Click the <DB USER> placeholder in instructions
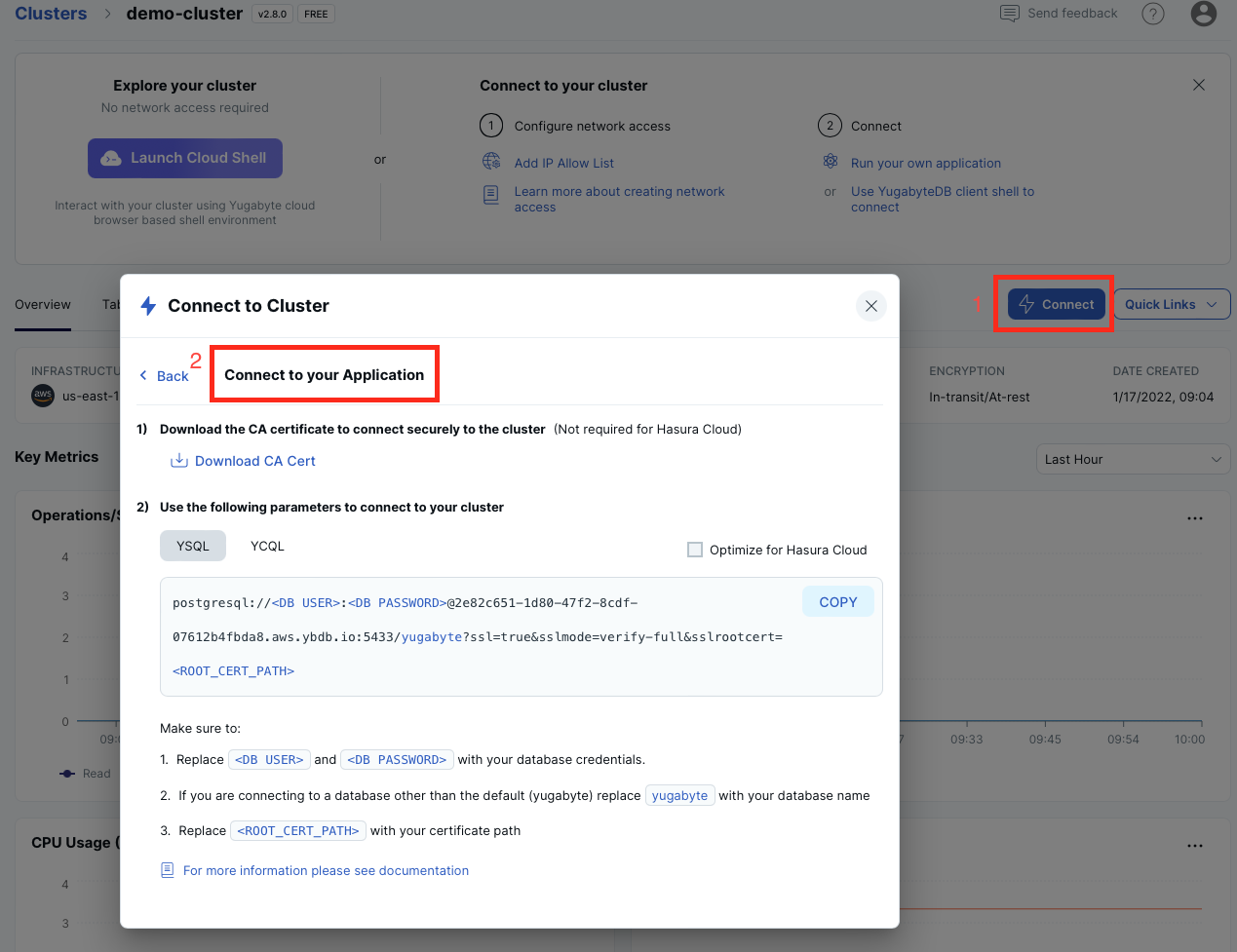Image resolution: width=1237 pixels, height=952 pixels. click(269, 759)
